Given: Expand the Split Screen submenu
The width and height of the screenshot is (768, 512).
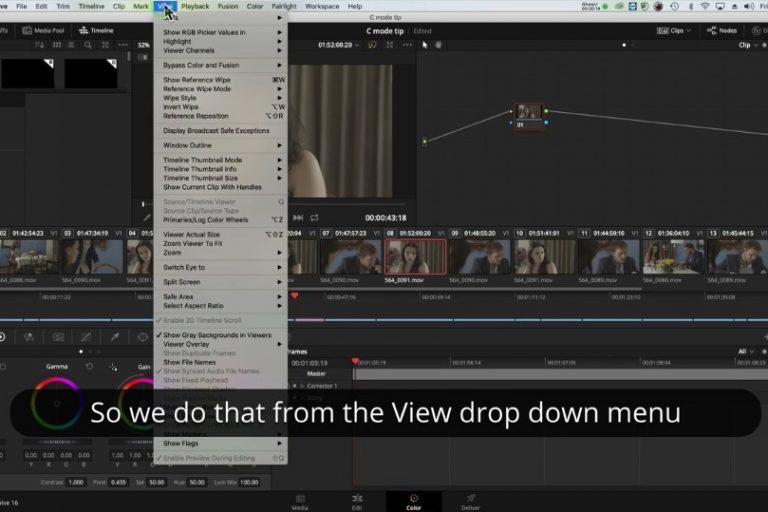Looking at the screenshot, I should point(220,282).
